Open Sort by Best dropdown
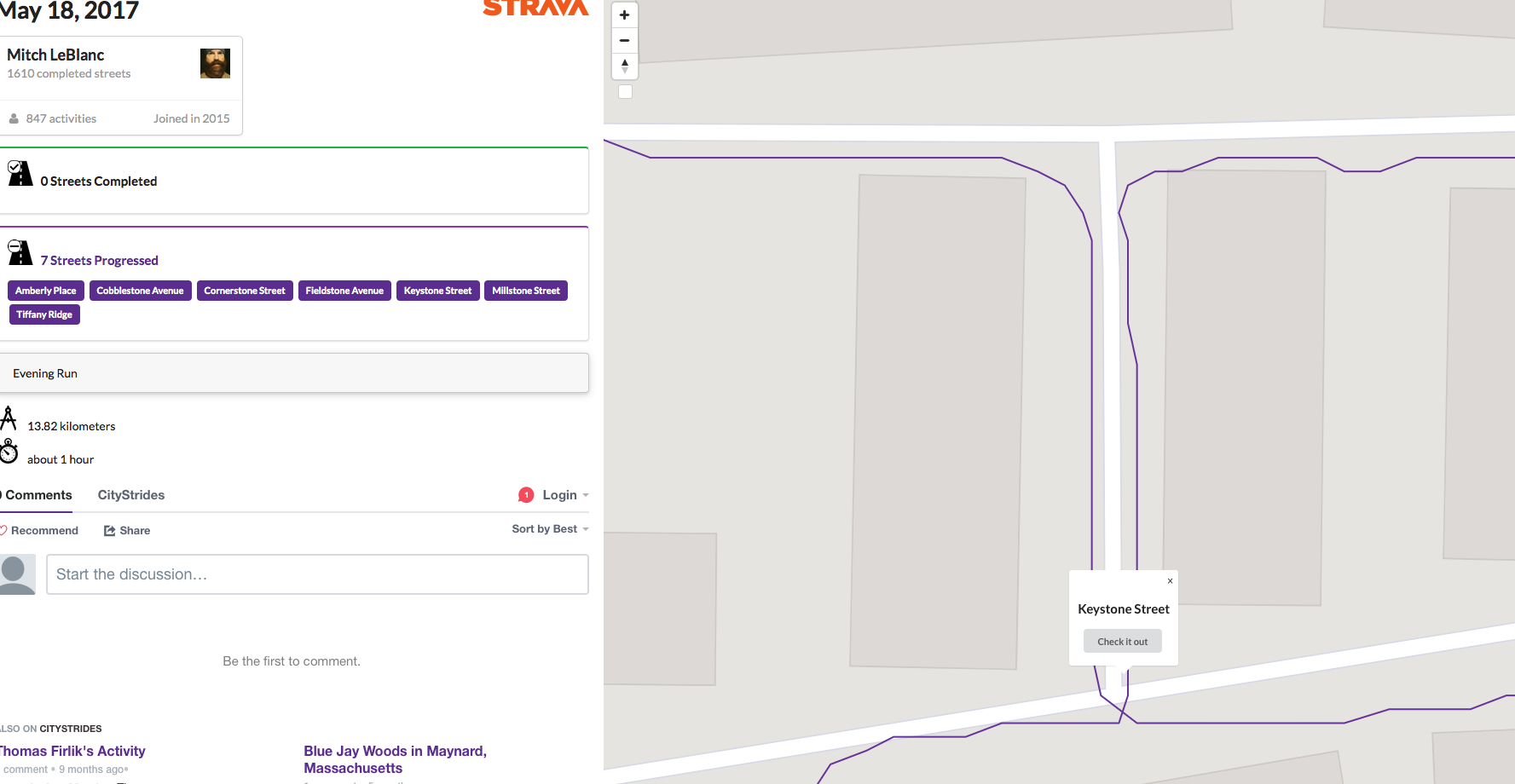Image resolution: width=1515 pixels, height=784 pixels. (550, 529)
